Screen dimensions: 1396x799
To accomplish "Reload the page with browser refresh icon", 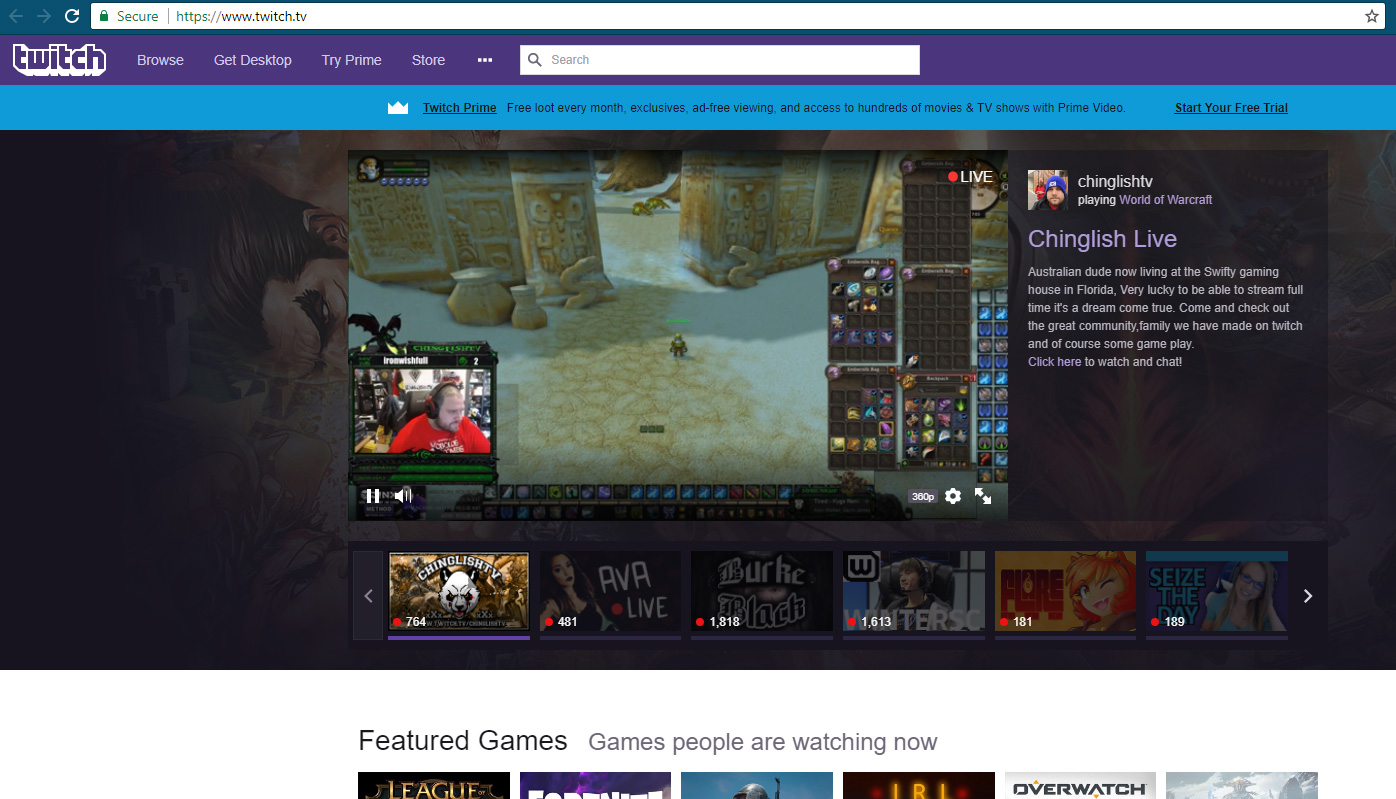I will 72,16.
